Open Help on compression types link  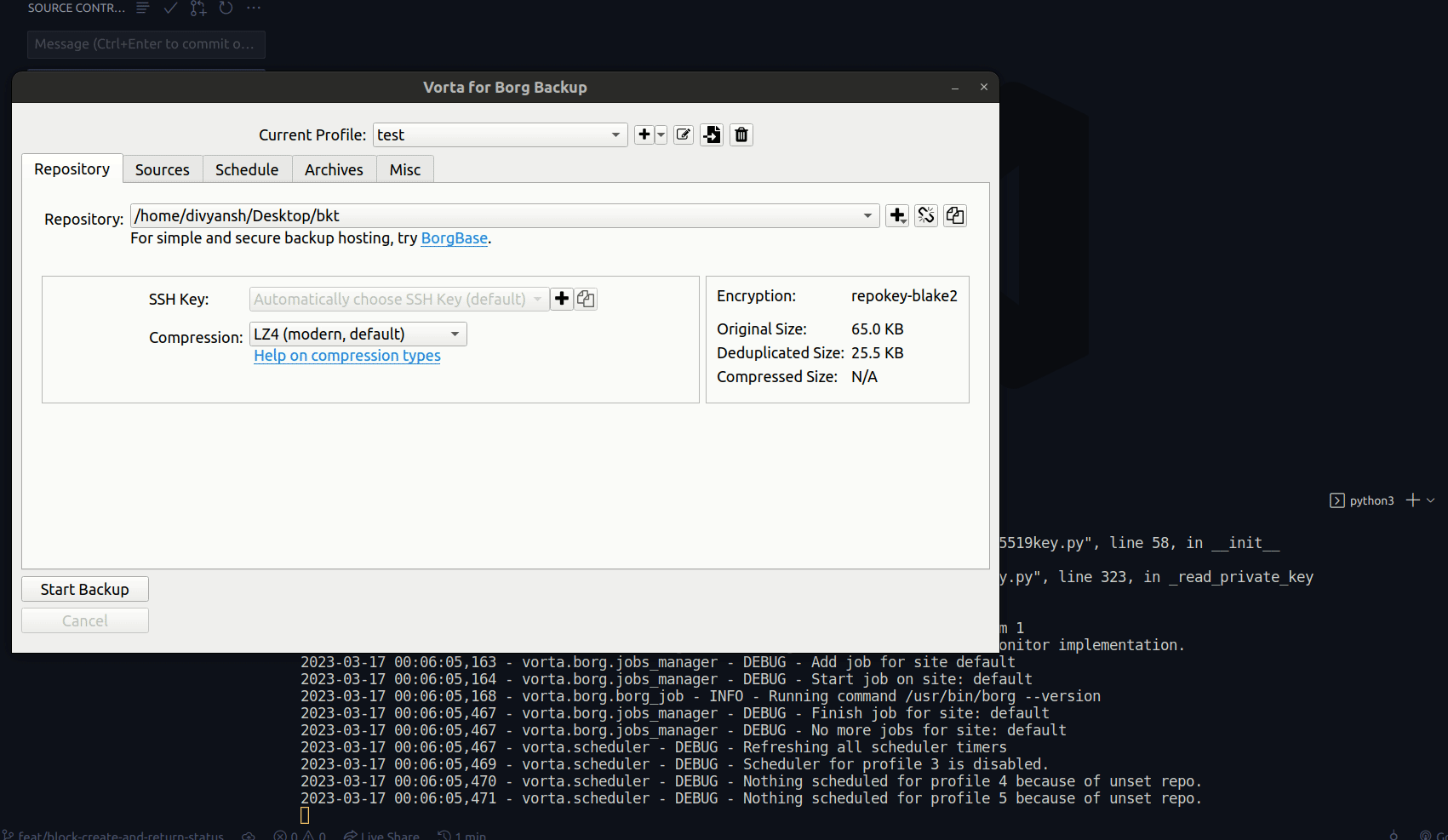click(x=347, y=356)
